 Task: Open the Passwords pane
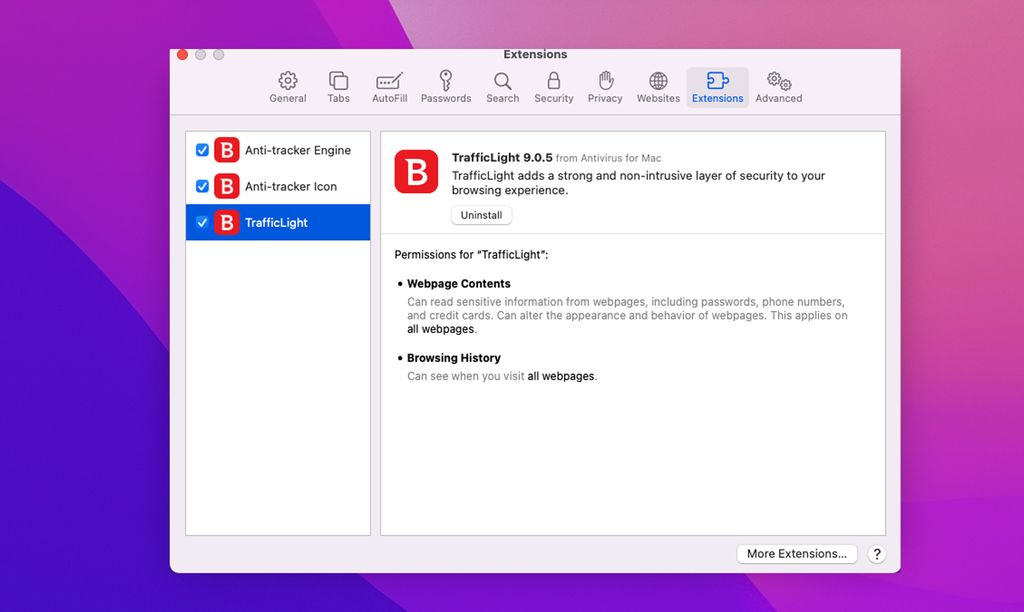pyautogui.click(x=446, y=86)
